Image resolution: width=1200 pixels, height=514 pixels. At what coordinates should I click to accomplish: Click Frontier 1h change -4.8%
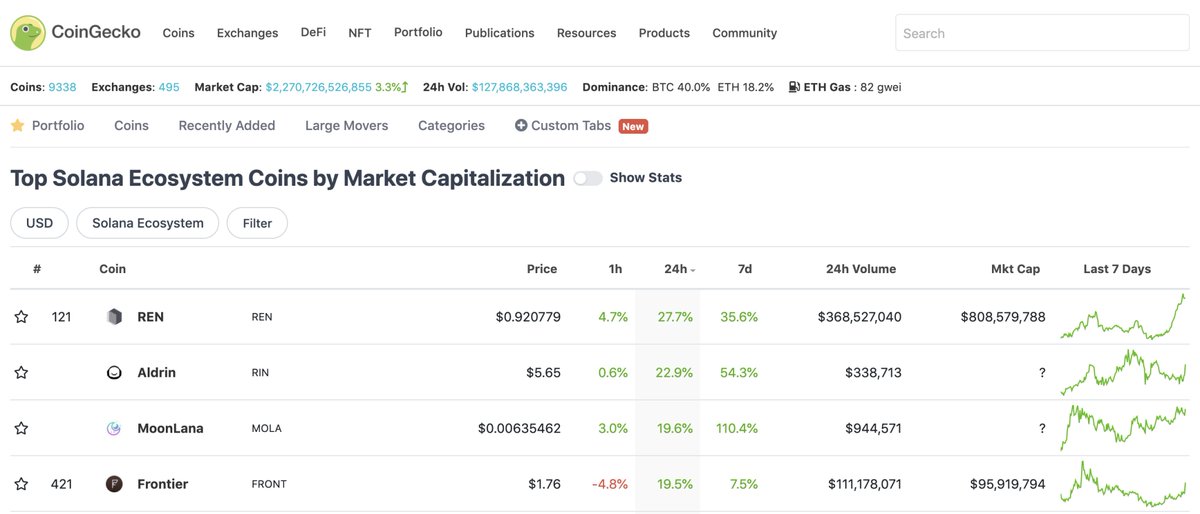[x=610, y=484]
